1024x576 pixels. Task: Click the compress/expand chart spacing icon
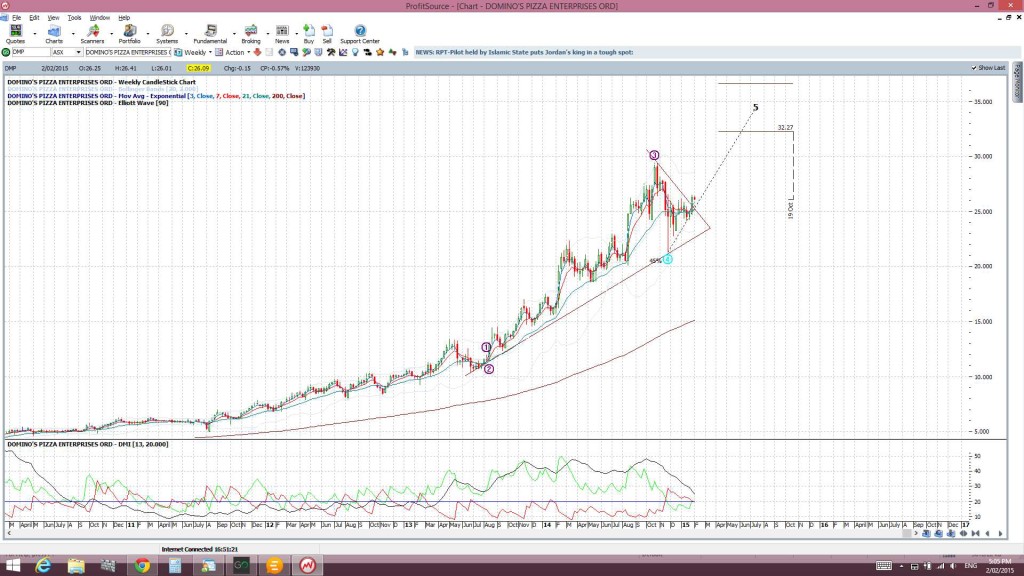point(963,534)
